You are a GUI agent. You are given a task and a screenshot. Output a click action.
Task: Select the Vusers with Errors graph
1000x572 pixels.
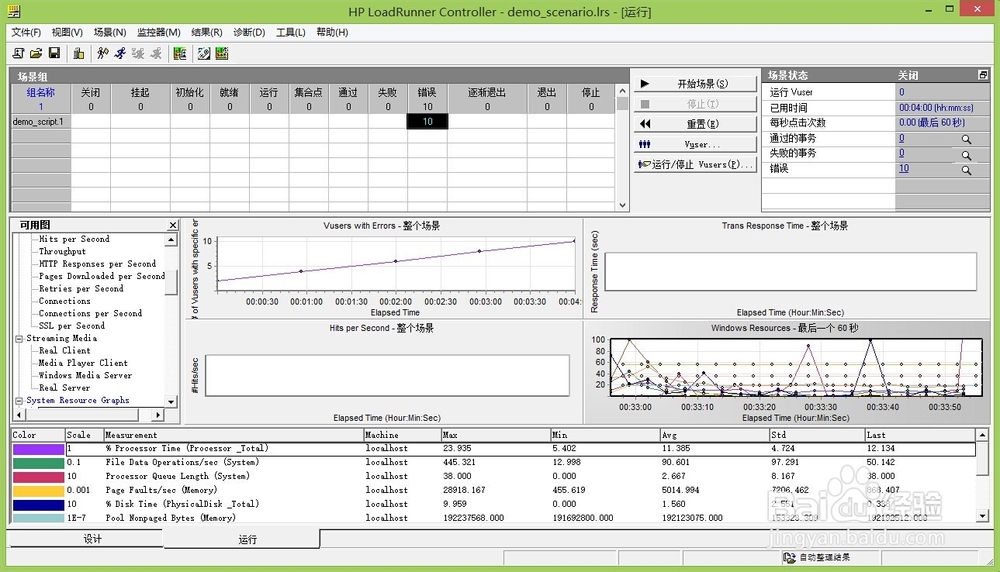[385, 268]
